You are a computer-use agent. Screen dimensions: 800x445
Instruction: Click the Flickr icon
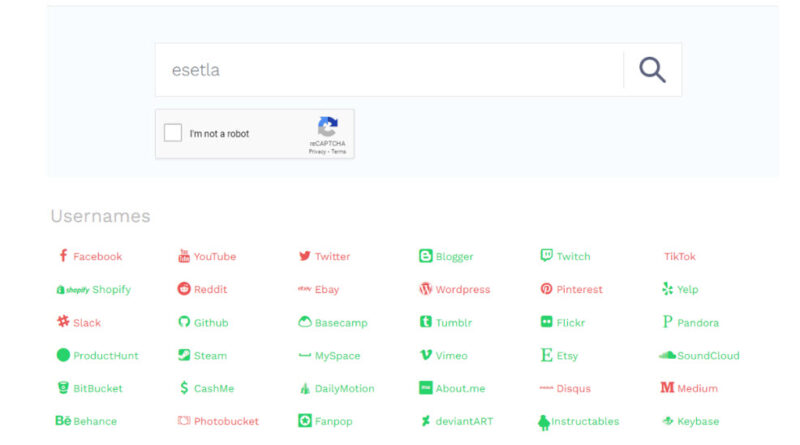(x=546, y=322)
